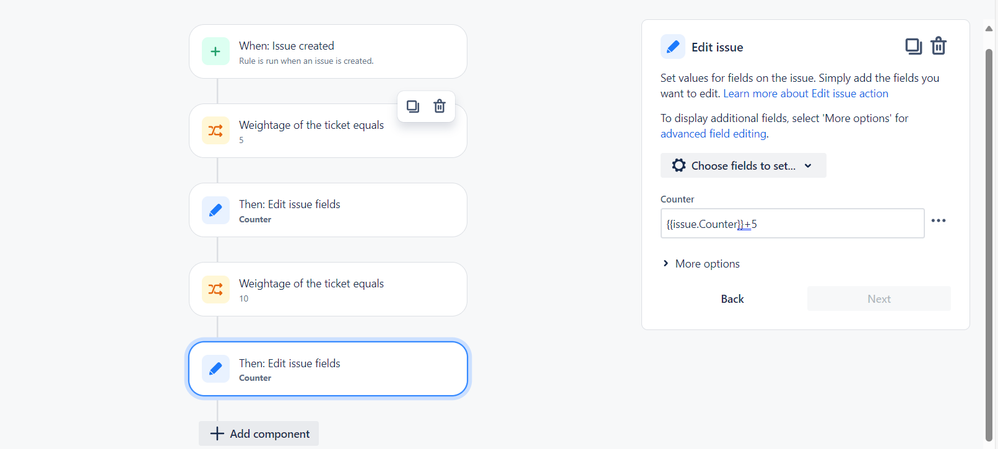Viewport: 998px width, 449px height.
Task: Click the trash icon in Edit issue panel
Action: click(x=939, y=46)
